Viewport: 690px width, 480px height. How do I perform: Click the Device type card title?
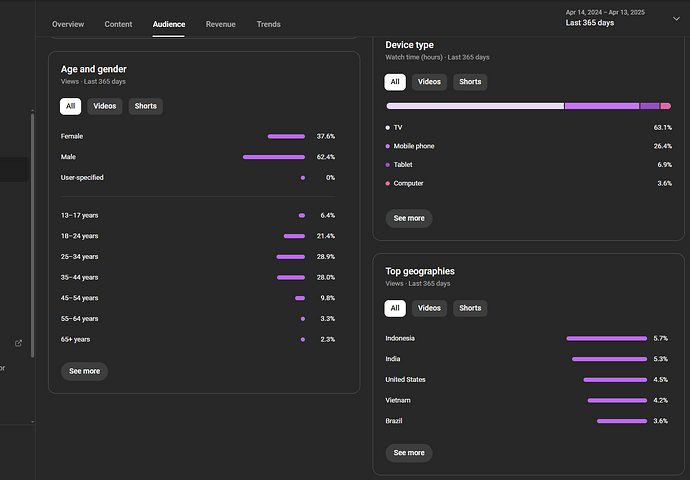click(409, 45)
